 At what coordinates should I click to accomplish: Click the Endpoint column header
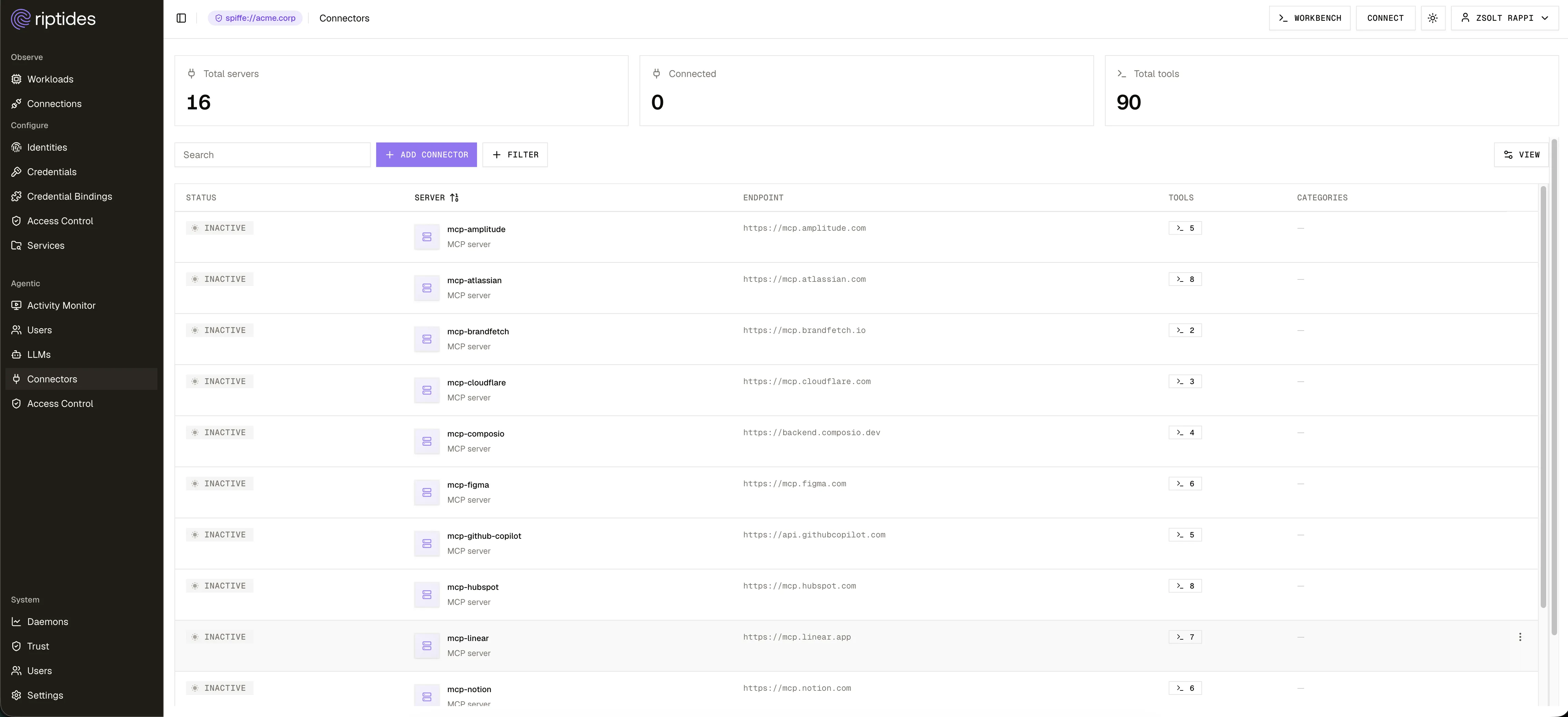[763, 198]
